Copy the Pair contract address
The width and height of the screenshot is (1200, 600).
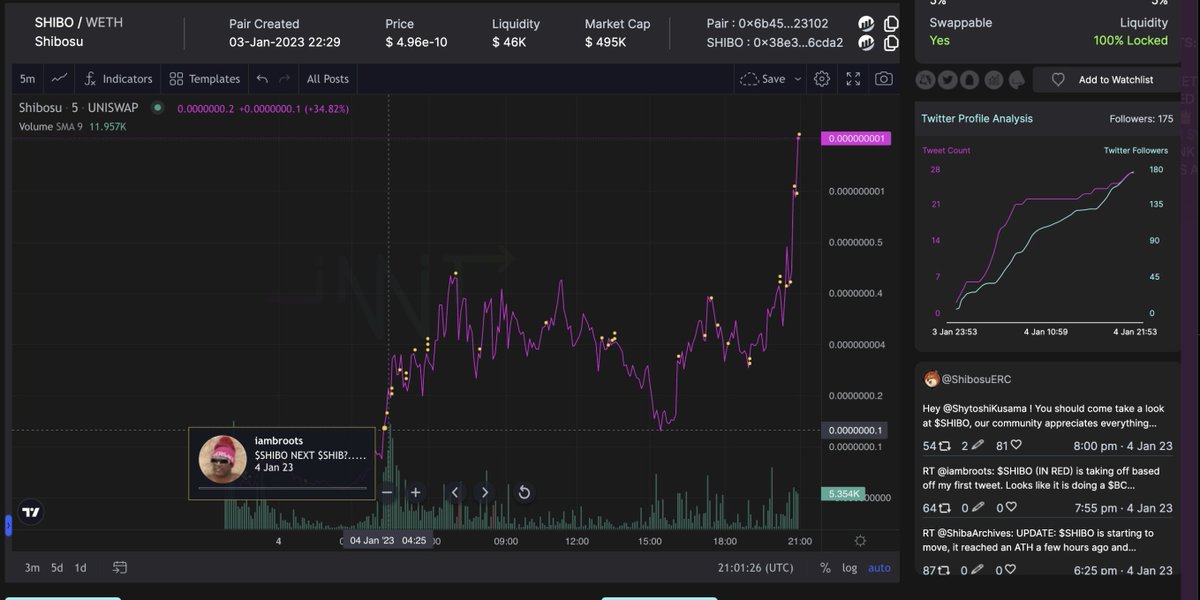890,24
